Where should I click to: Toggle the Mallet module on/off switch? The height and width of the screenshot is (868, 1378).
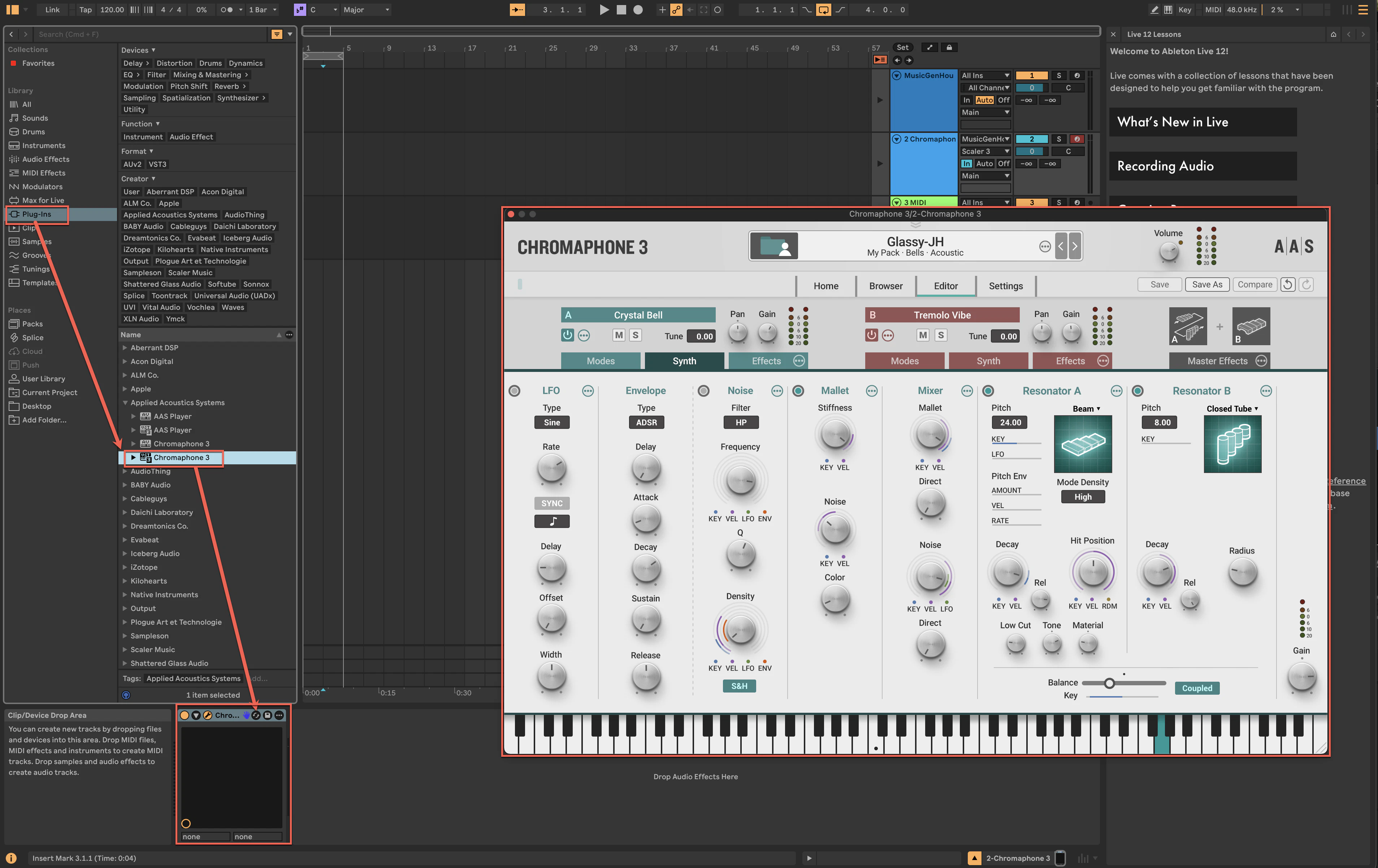tap(798, 391)
